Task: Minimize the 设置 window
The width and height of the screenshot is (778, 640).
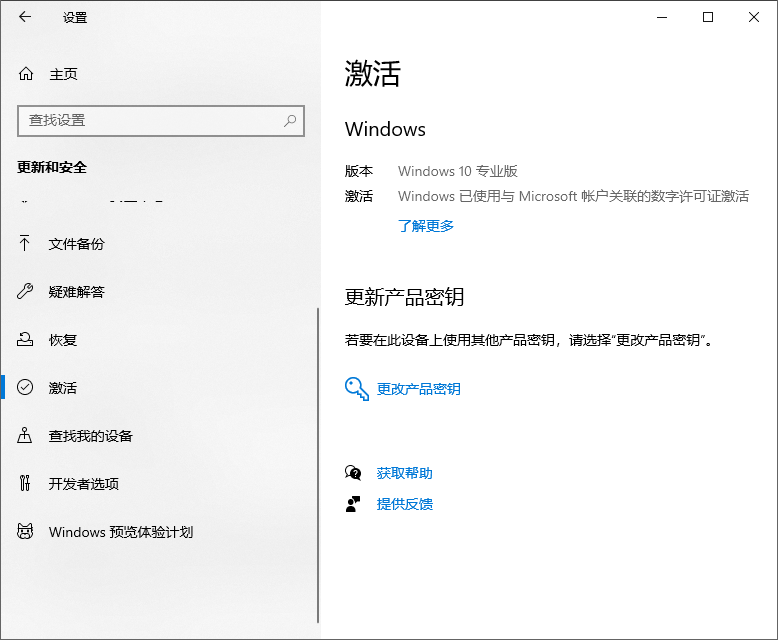Action: click(x=662, y=17)
